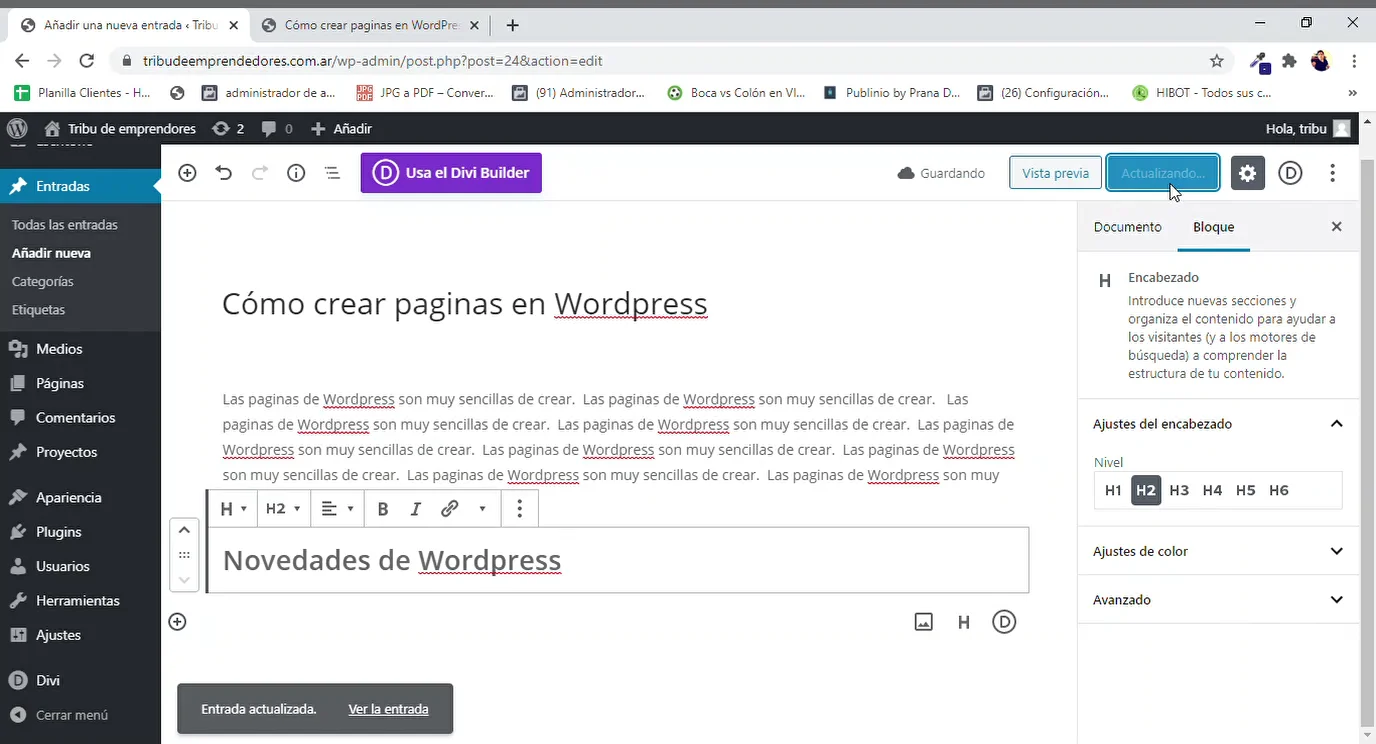1376x744 pixels.
Task: Toggle the settings gear sidebar
Action: [1247, 173]
